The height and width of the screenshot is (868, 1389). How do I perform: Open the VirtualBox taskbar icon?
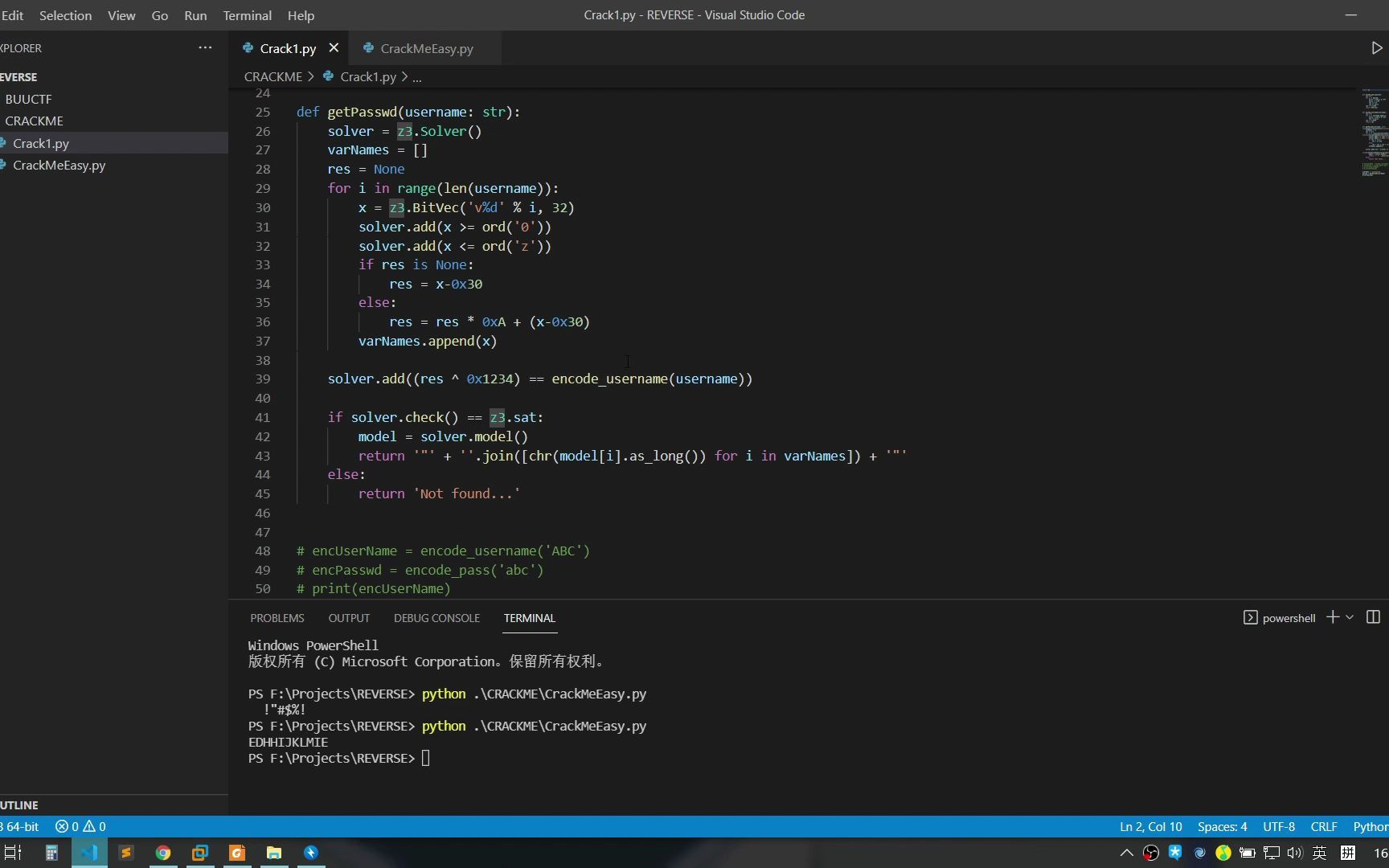[x=200, y=853]
